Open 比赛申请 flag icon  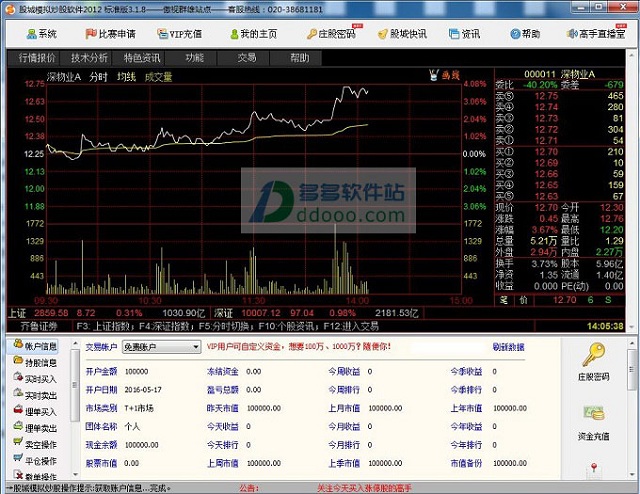(91, 34)
